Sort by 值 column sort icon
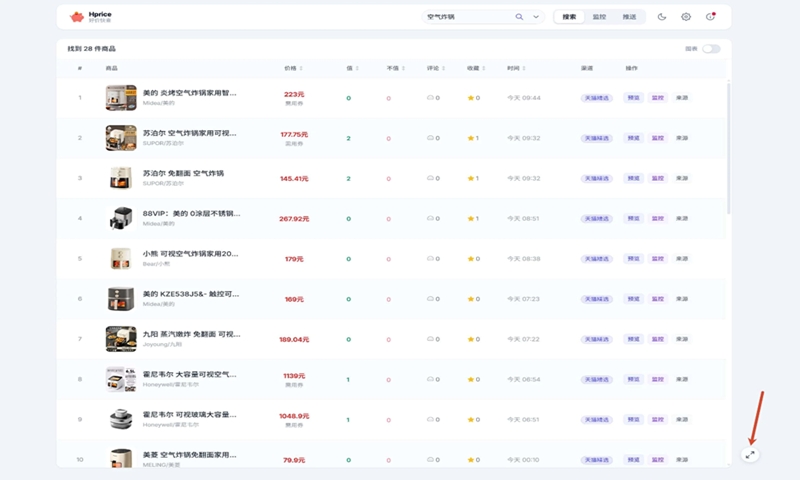The image size is (800, 480). pos(357,68)
